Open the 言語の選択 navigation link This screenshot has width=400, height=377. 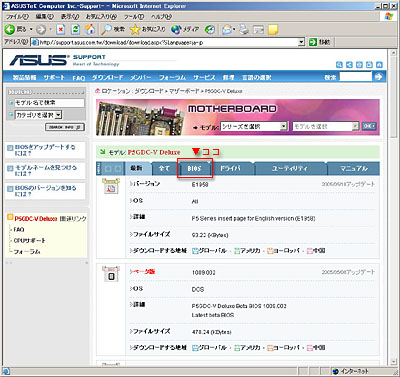(256, 78)
